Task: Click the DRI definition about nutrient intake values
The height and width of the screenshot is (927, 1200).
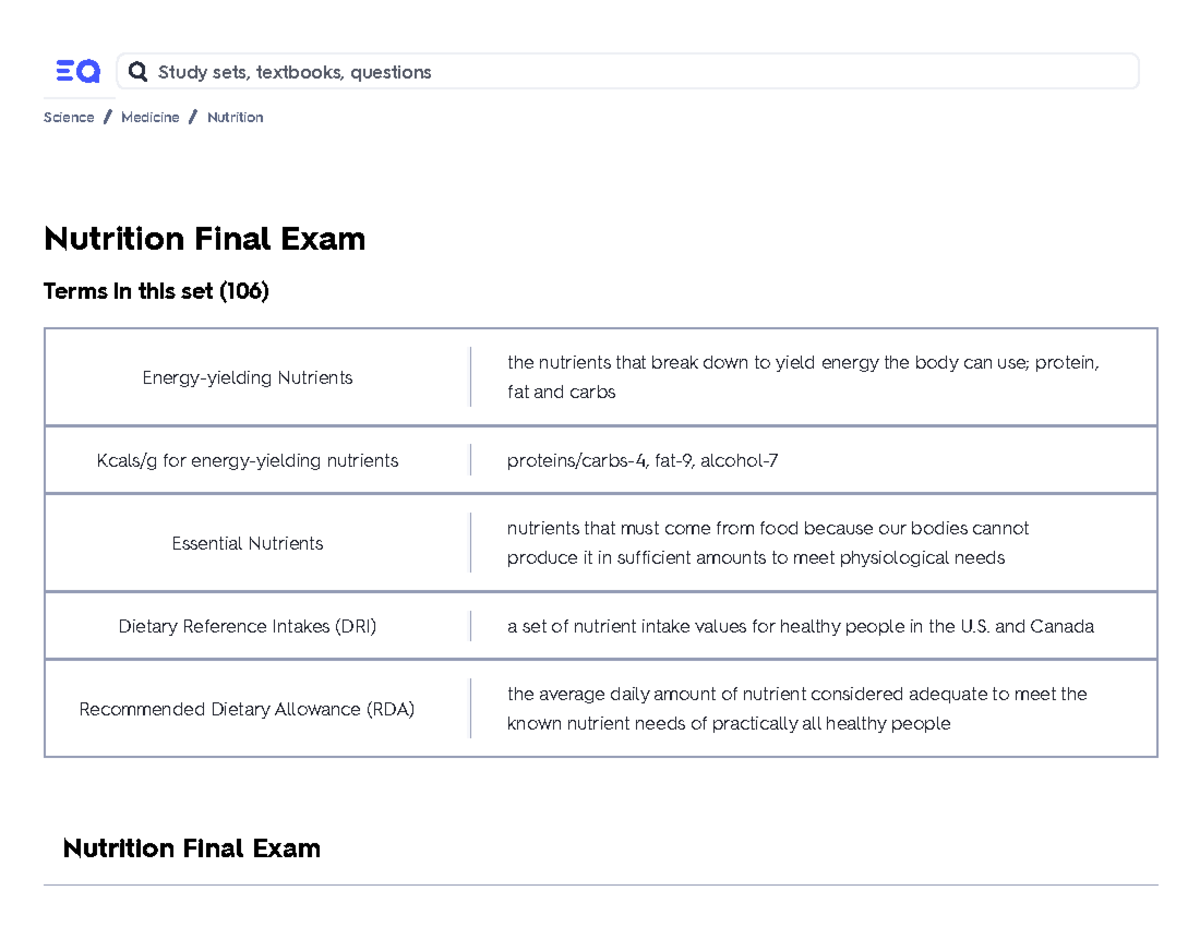Action: (800, 626)
